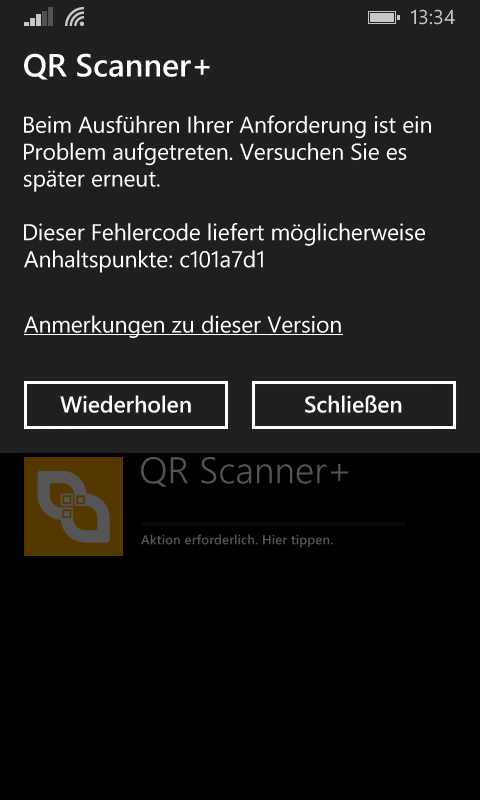Tap the battery indicator icon
480x800 pixels.
384,18
